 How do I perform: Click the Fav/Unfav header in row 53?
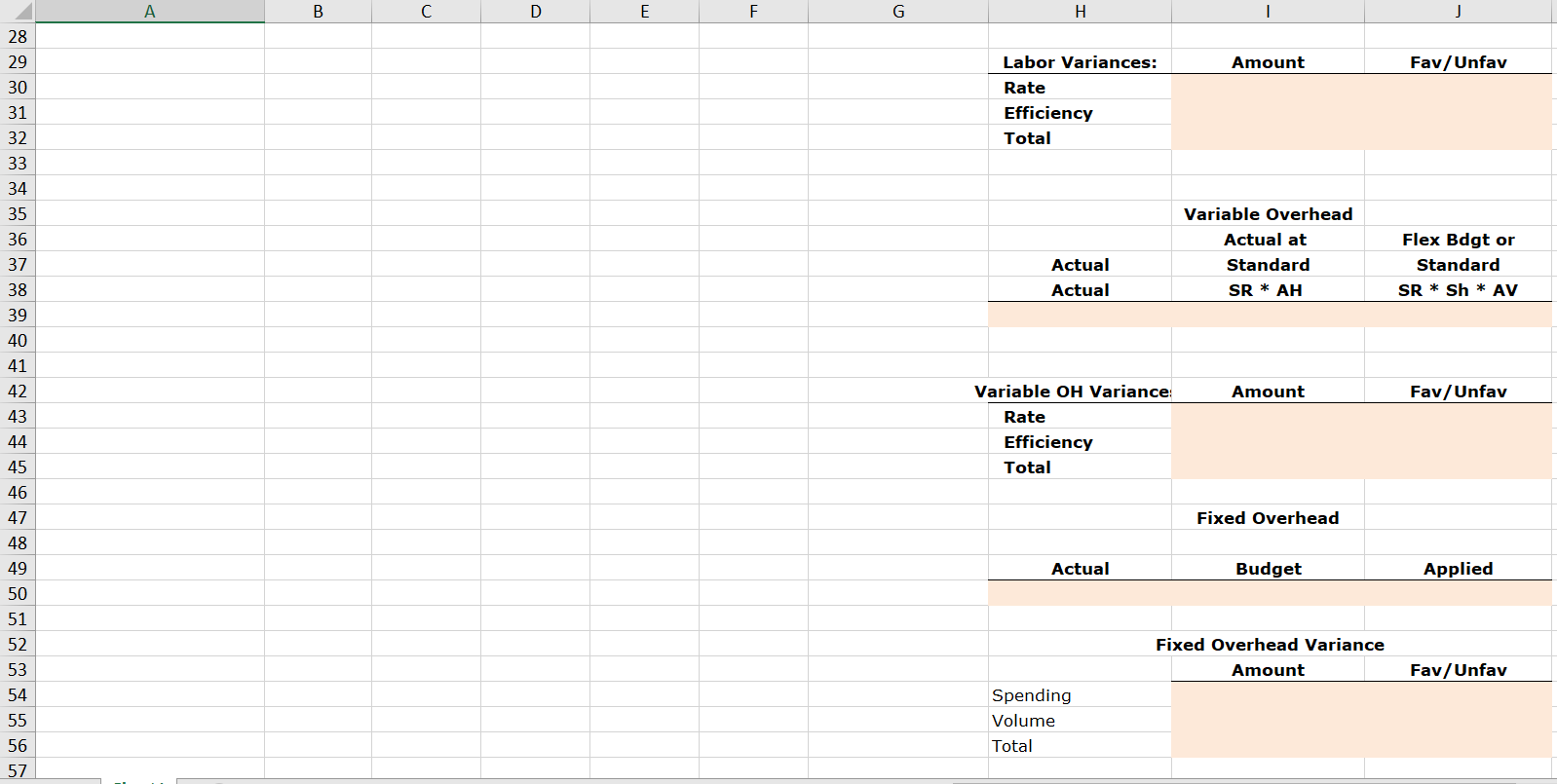click(x=1458, y=670)
